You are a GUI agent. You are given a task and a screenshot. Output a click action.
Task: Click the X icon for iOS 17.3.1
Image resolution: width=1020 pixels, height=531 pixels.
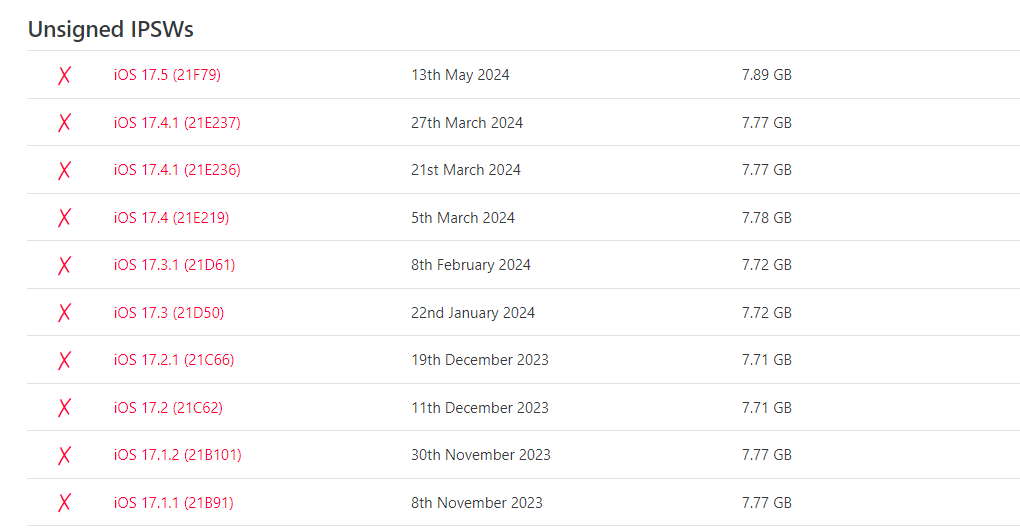coord(64,265)
